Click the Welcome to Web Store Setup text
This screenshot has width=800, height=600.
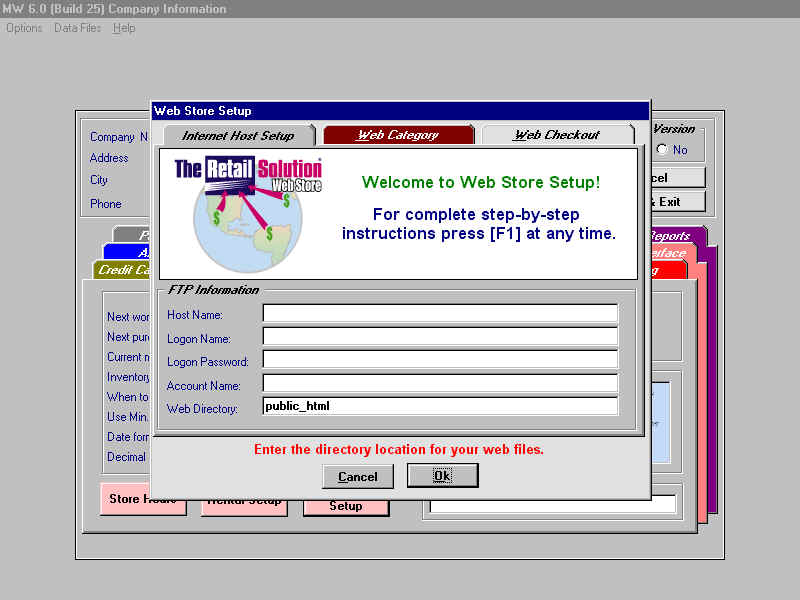click(x=481, y=182)
